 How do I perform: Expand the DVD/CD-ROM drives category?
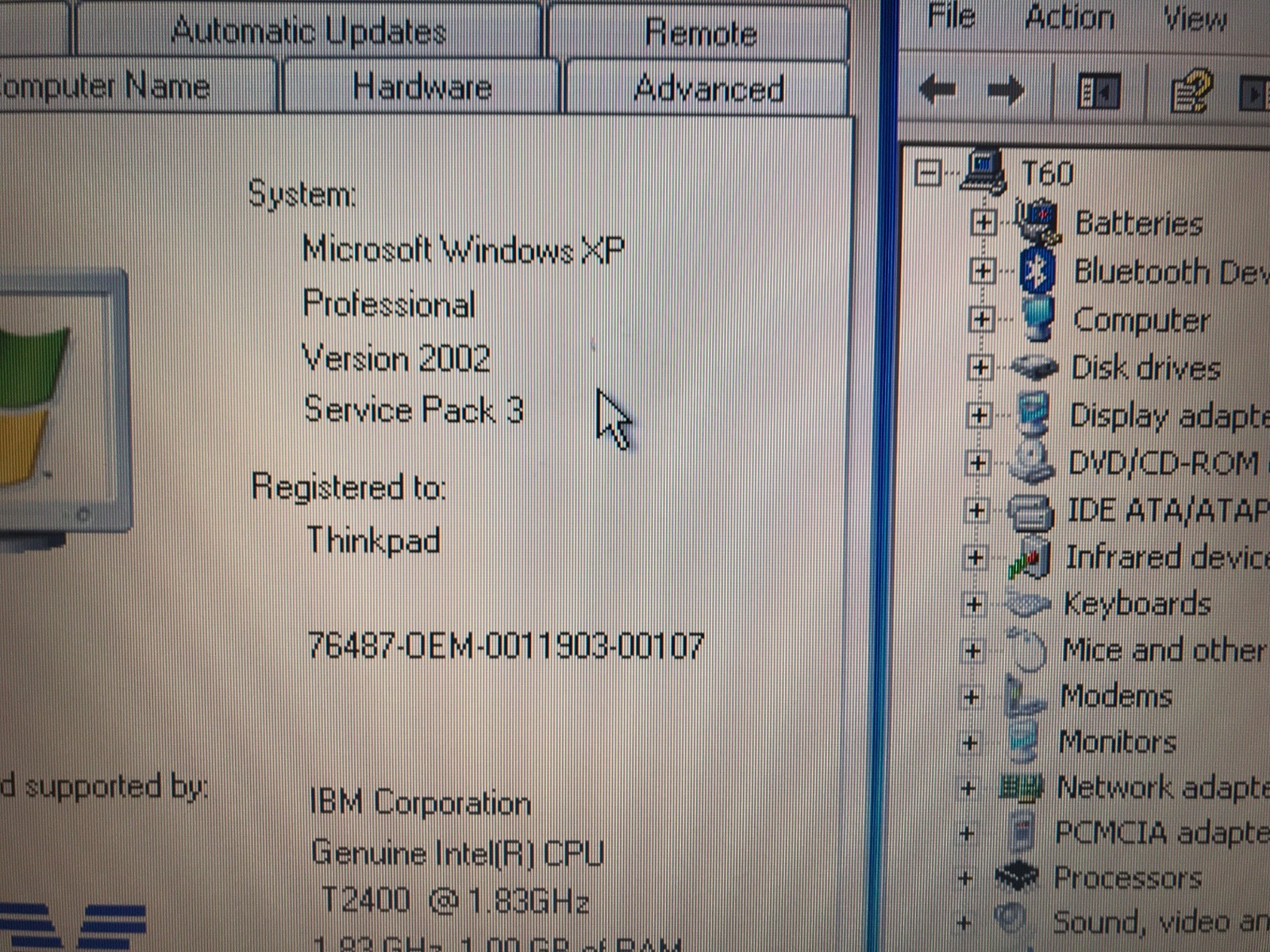click(977, 462)
